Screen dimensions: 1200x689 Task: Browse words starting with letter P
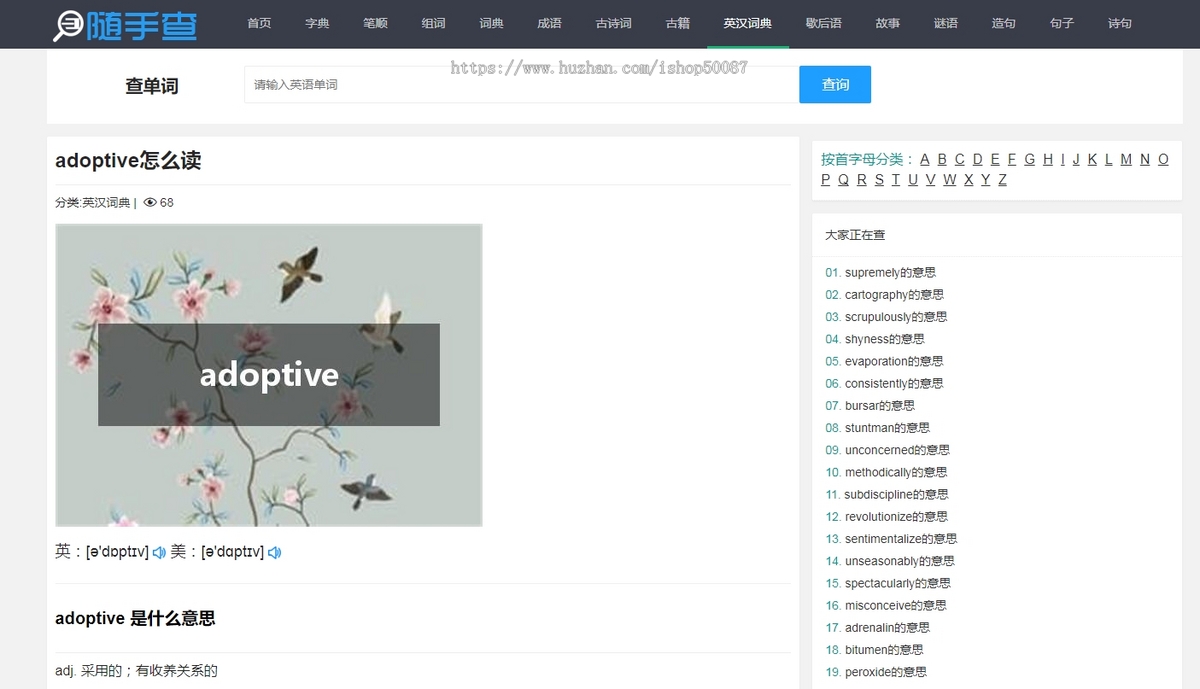(x=826, y=180)
